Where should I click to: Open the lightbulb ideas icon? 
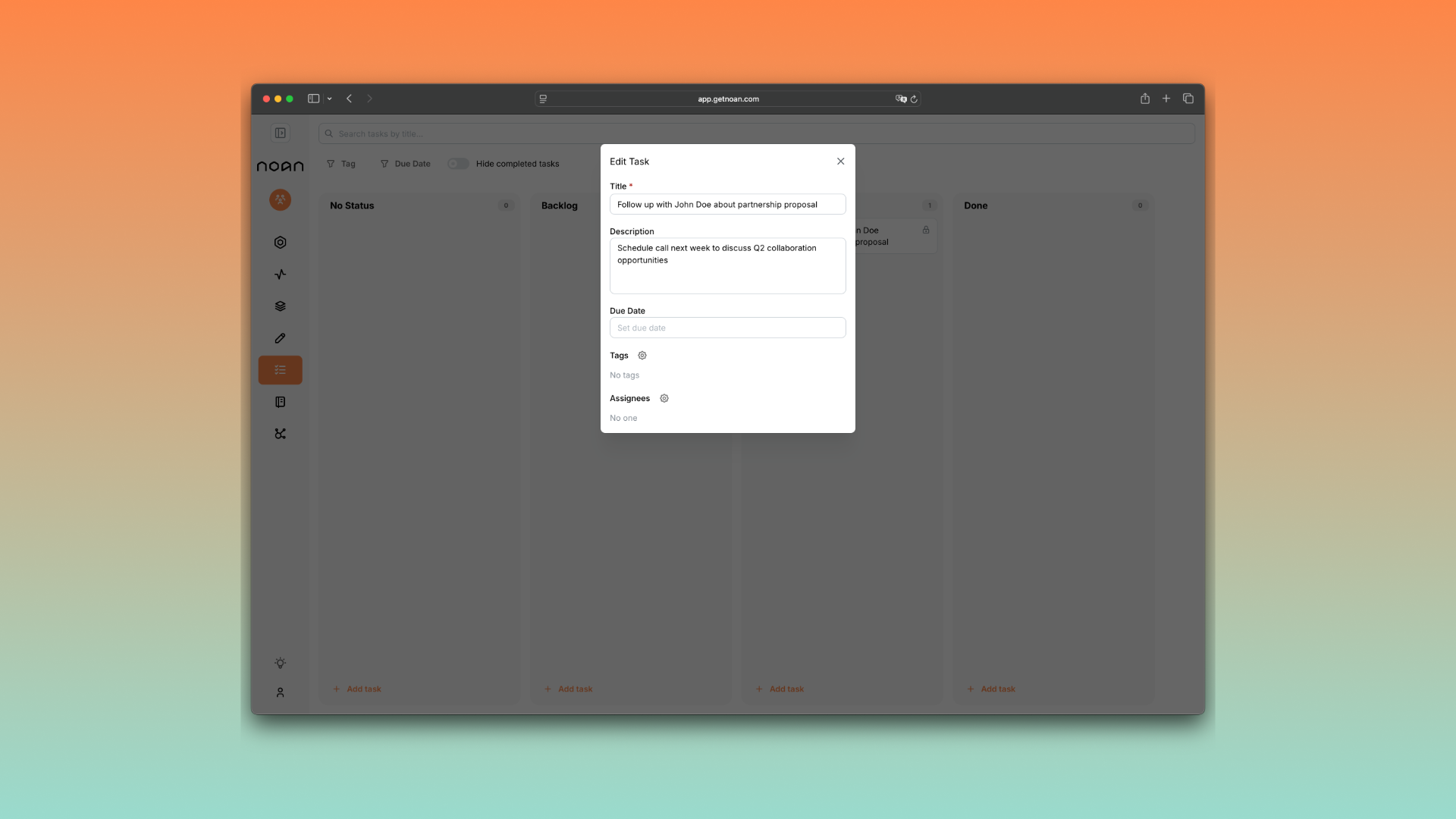pyautogui.click(x=280, y=663)
